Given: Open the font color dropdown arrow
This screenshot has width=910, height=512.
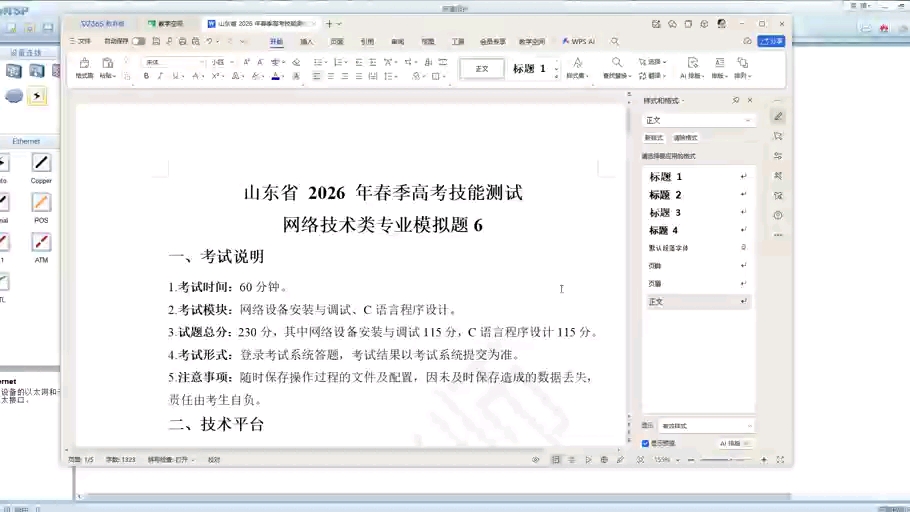Looking at the screenshot, I should coord(283,77).
